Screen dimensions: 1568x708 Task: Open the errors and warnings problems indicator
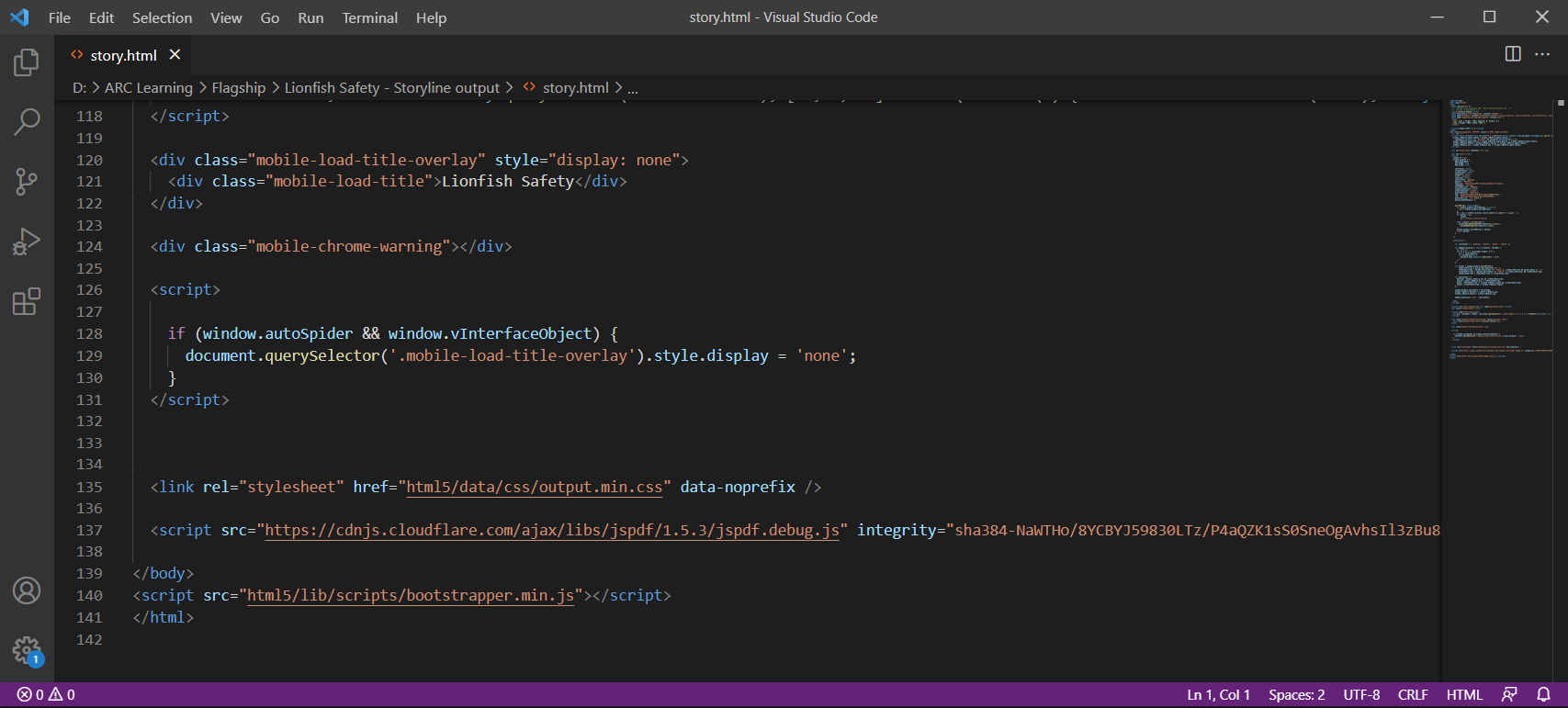pyautogui.click(x=46, y=694)
